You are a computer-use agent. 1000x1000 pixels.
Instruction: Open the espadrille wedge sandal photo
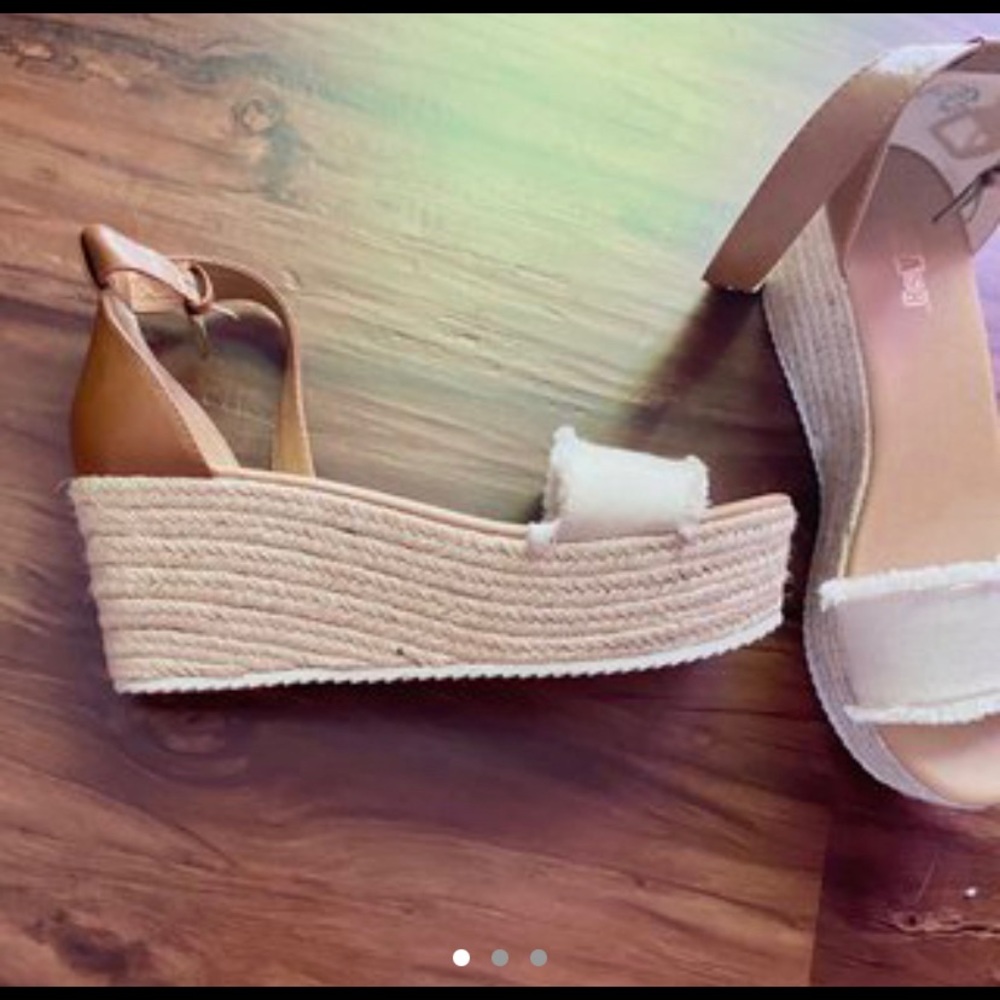[x=500, y=500]
